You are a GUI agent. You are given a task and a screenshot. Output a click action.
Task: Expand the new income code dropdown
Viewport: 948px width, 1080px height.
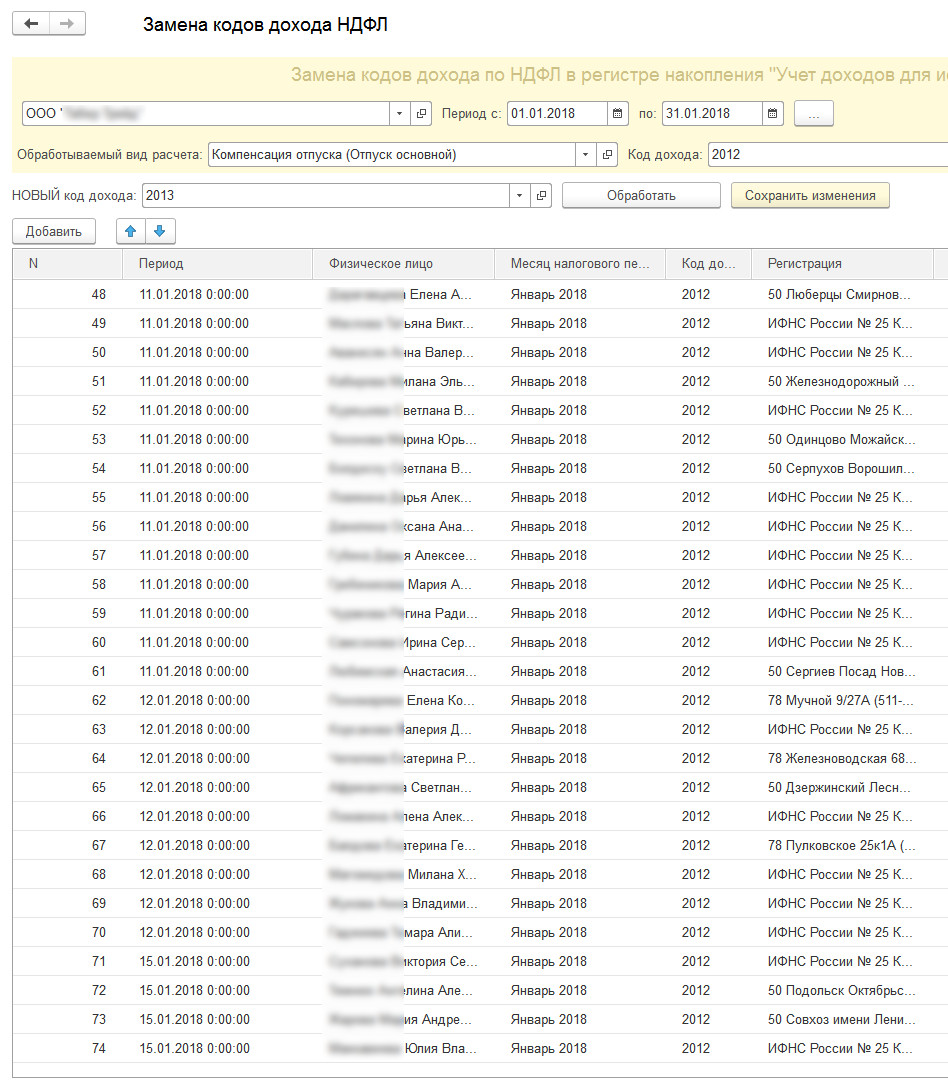click(519, 196)
